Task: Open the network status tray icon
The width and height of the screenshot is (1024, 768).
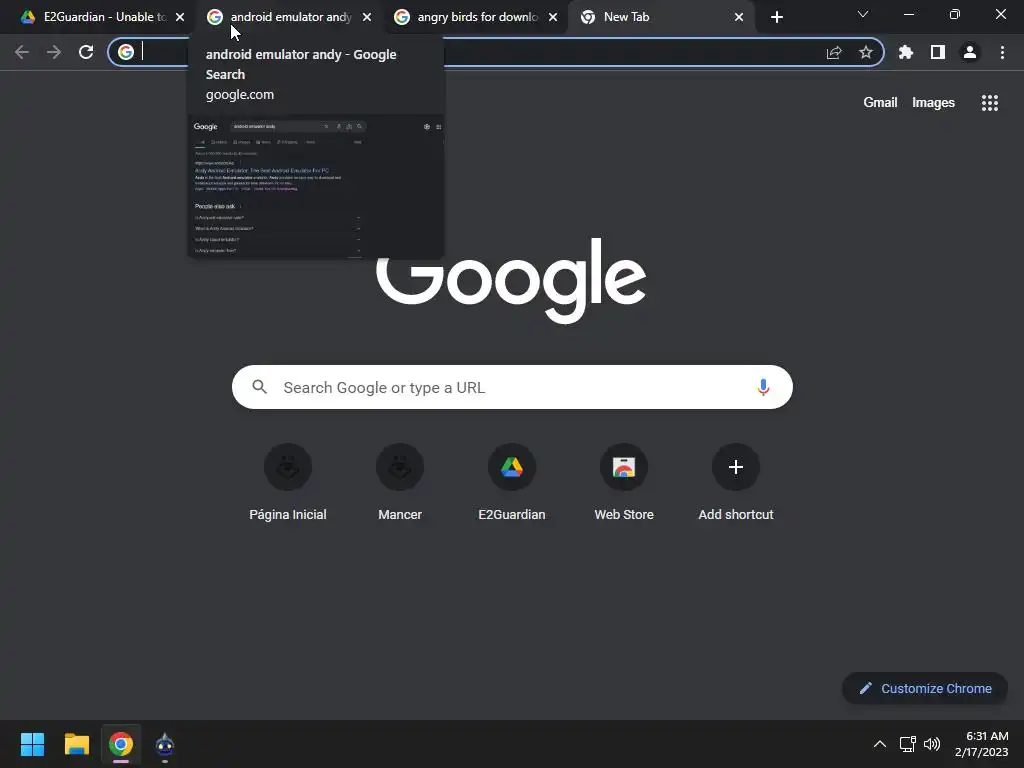Action: [x=907, y=744]
